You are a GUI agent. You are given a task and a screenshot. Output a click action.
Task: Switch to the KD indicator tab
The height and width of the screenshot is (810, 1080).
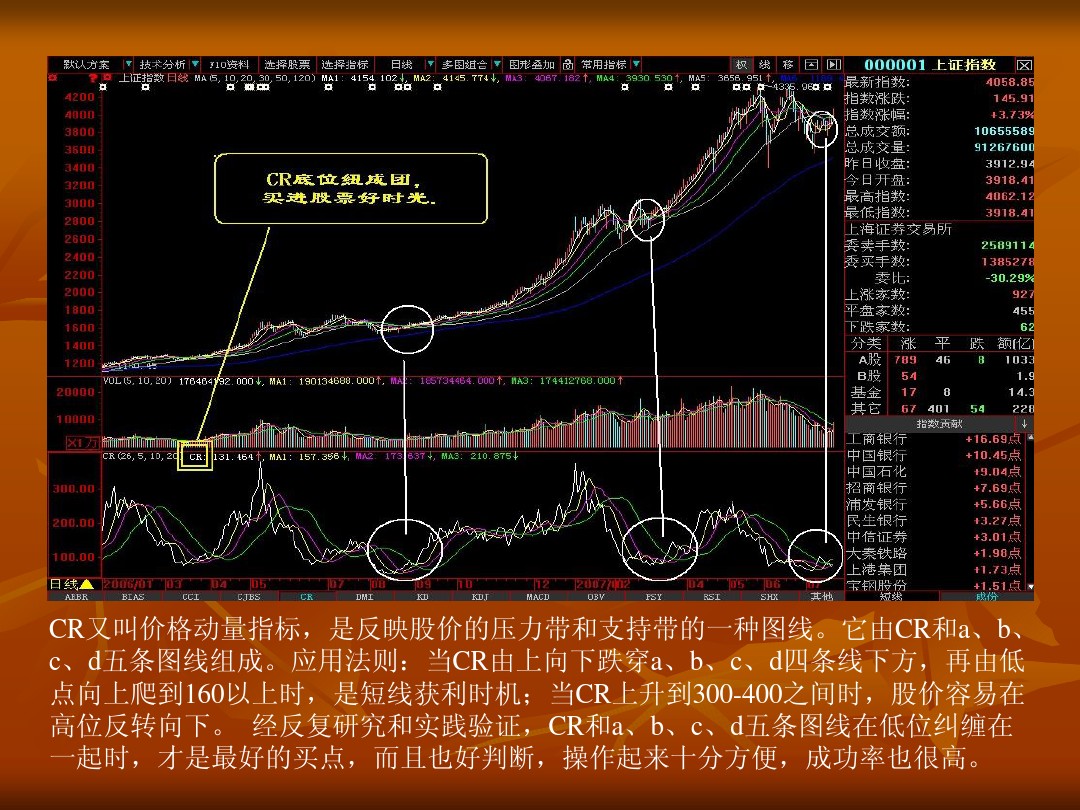pyautogui.click(x=422, y=596)
